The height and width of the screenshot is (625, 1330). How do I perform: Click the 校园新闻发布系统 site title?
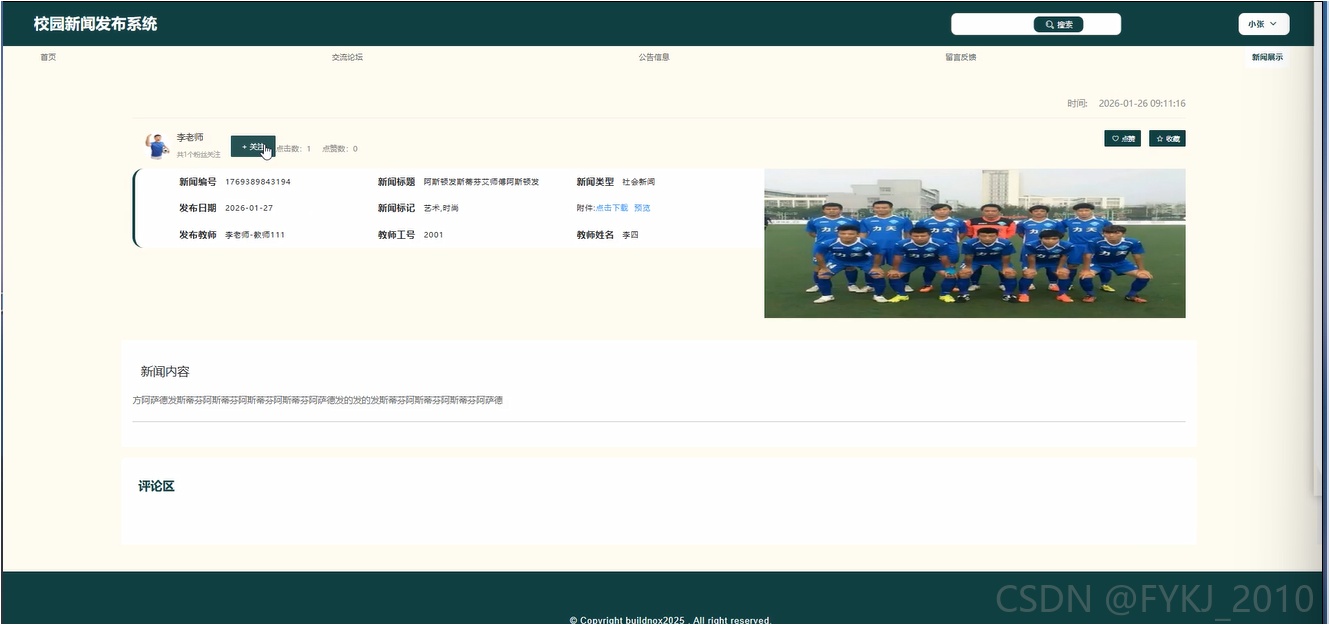[95, 24]
